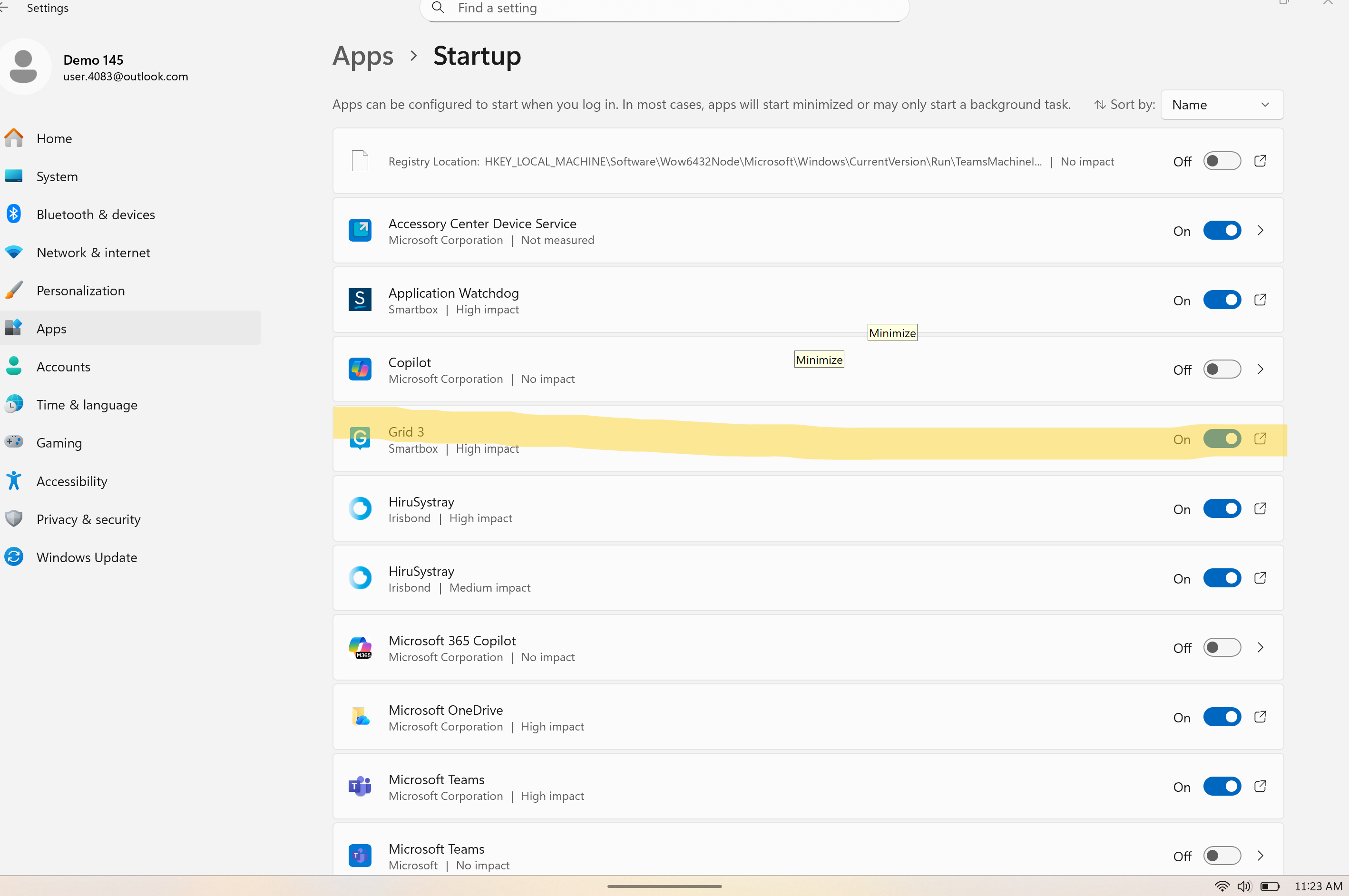1349x896 pixels.
Task: Expand Microsoft 365 Copilot entry chevron
Action: pyautogui.click(x=1260, y=647)
